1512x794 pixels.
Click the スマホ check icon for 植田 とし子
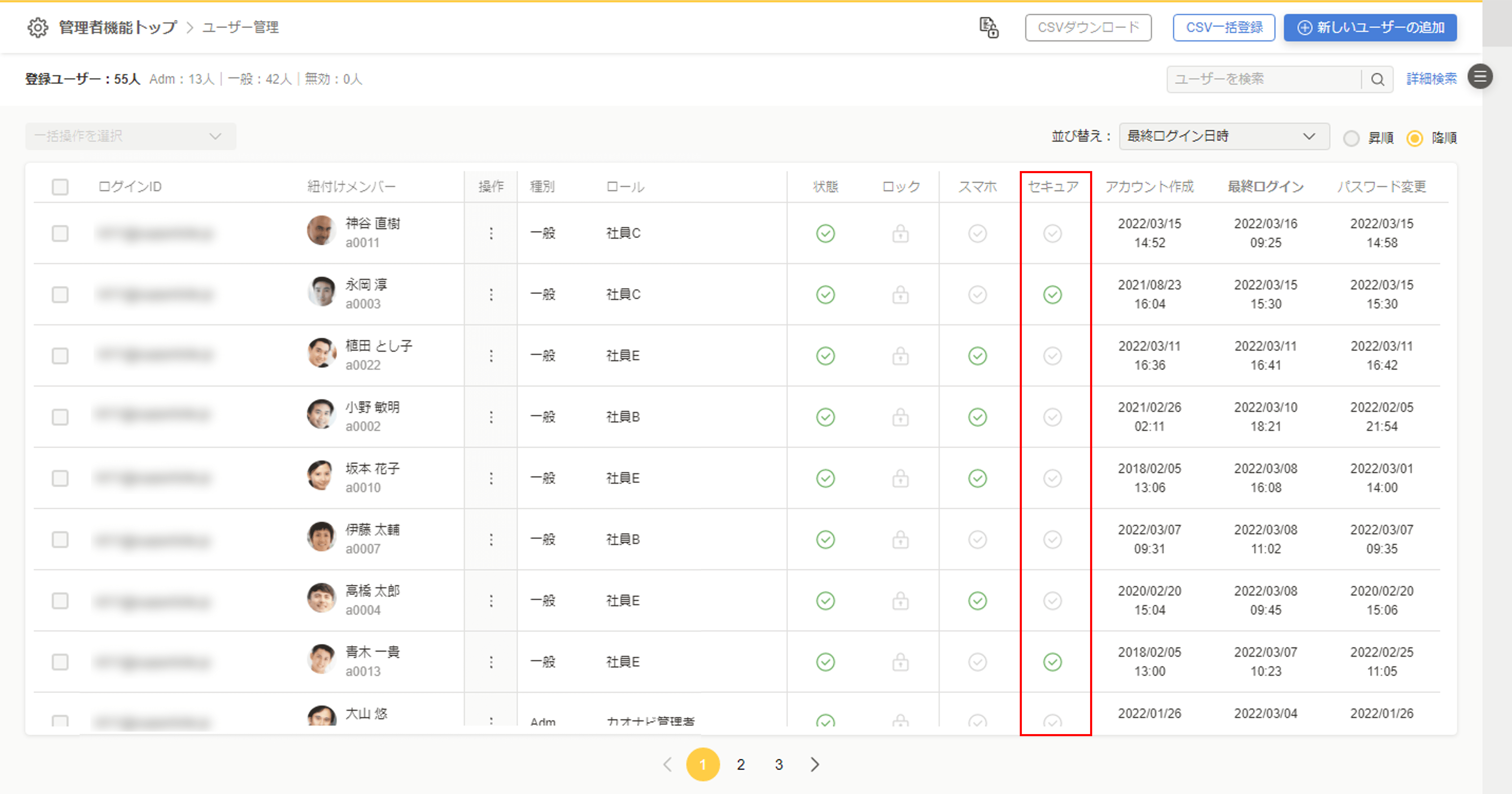tap(977, 356)
